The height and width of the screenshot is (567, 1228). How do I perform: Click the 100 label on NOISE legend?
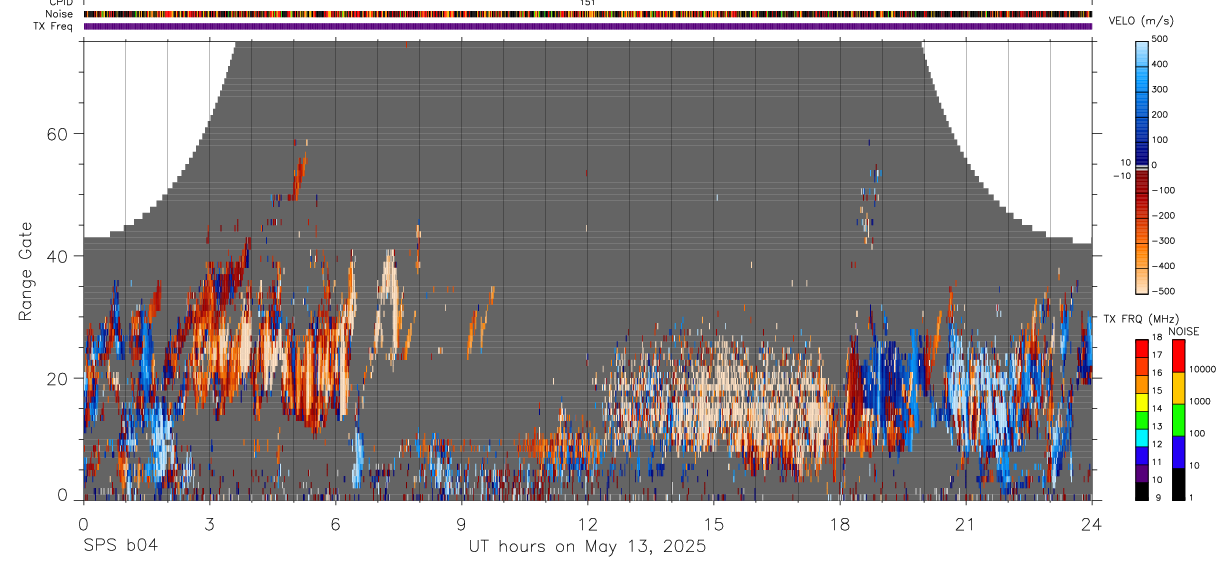(x=1196, y=433)
